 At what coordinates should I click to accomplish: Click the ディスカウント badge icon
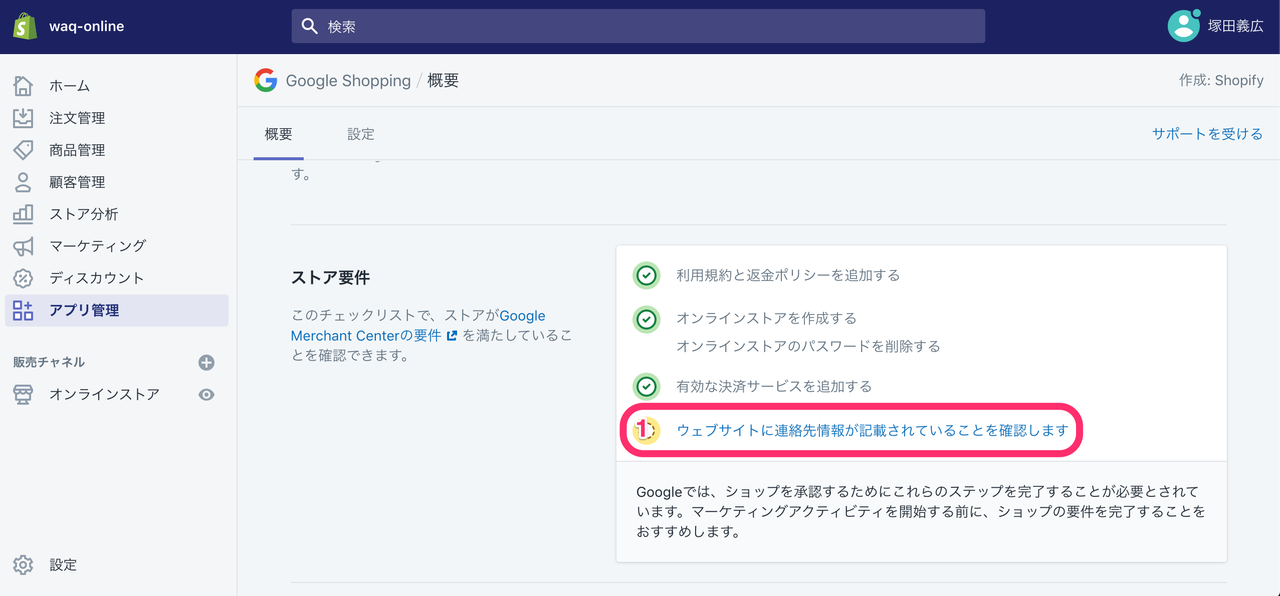(x=23, y=278)
